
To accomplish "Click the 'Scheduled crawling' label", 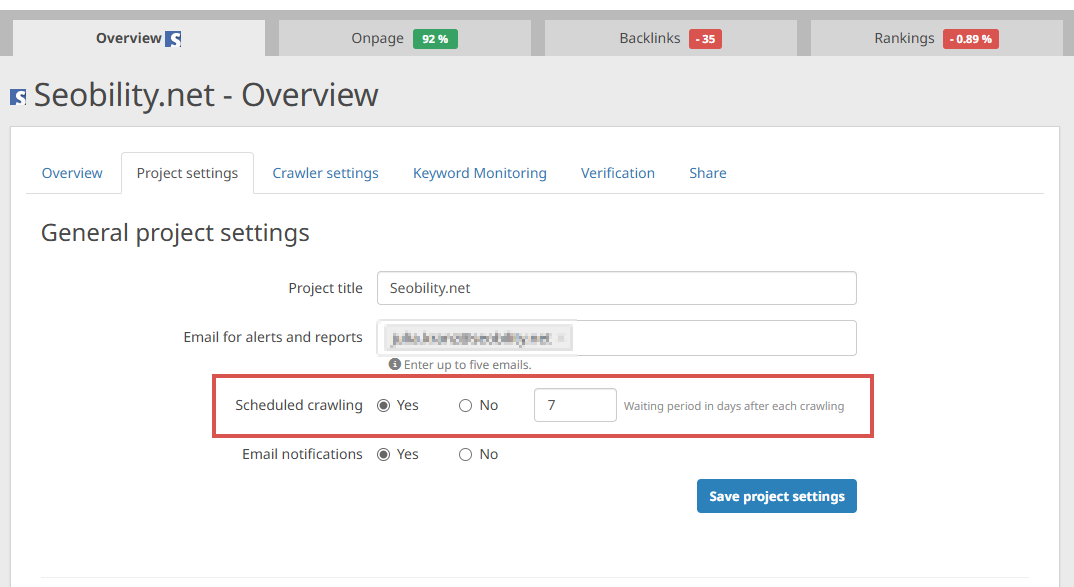I will [299, 405].
